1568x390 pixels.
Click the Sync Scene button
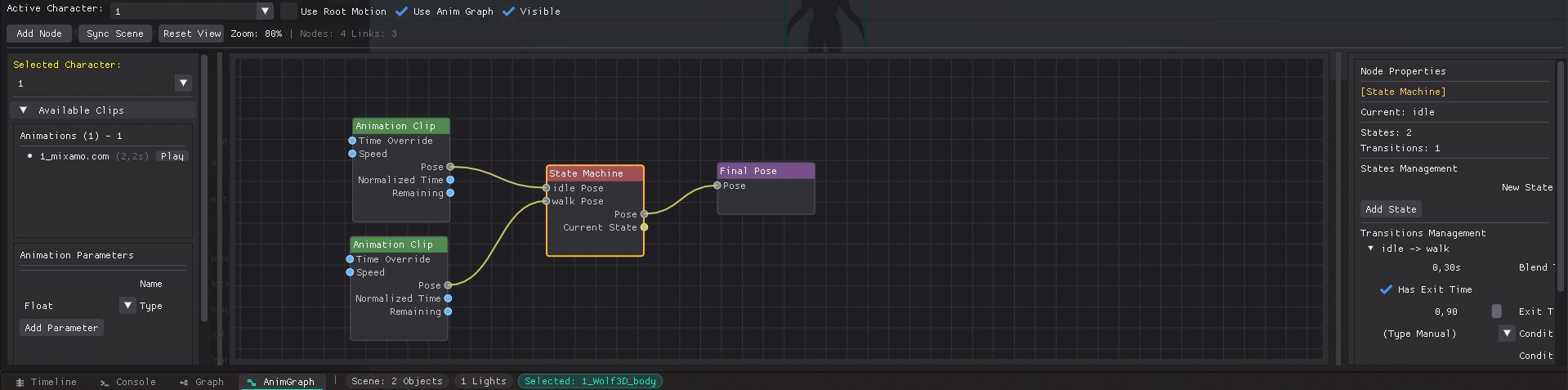point(115,34)
